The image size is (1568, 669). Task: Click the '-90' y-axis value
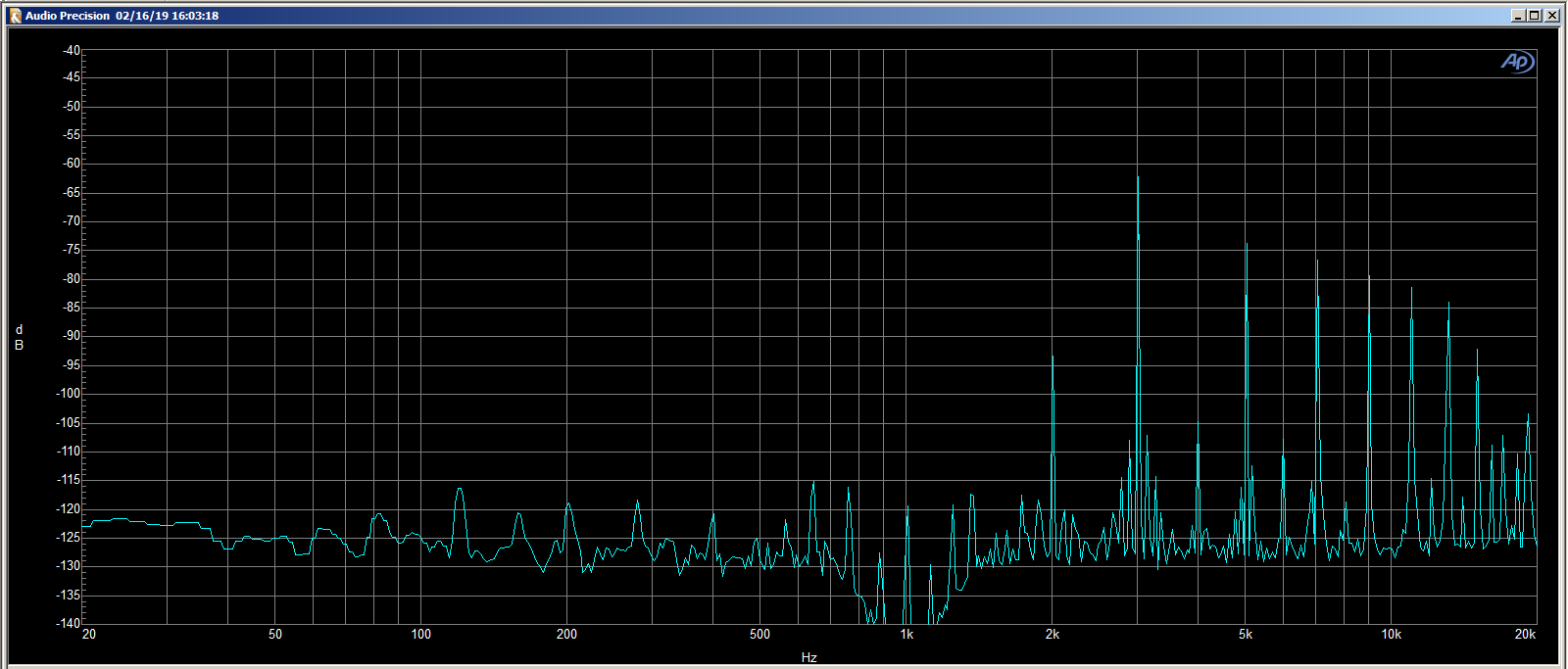click(72, 336)
